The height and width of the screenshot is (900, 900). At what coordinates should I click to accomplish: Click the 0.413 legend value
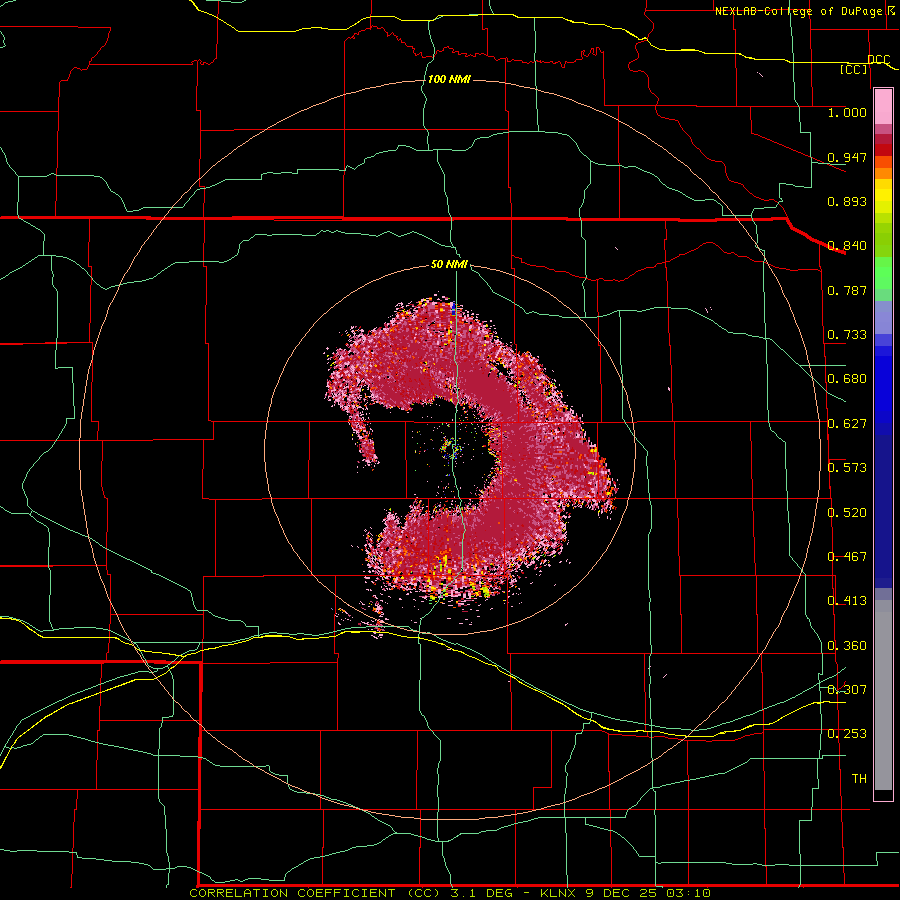[x=847, y=601]
